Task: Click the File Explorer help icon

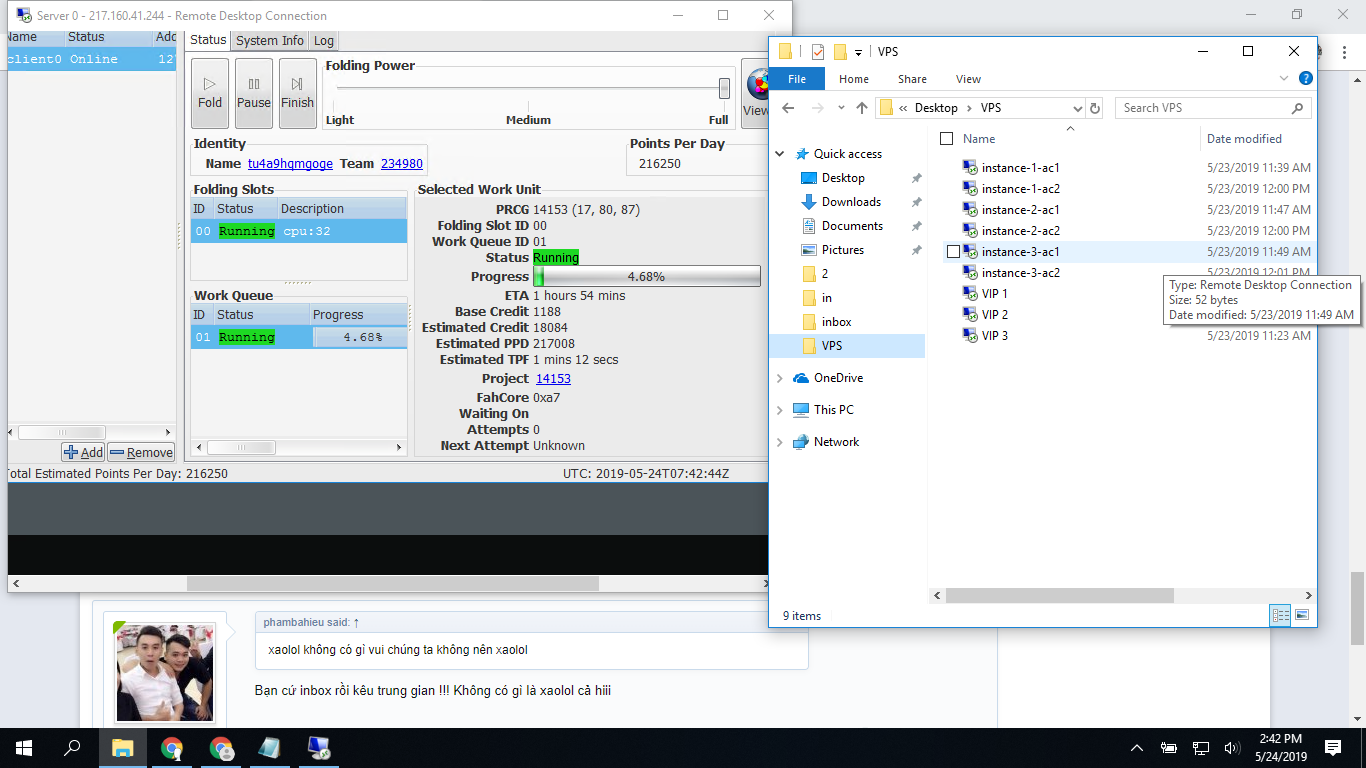Action: pos(1305,78)
